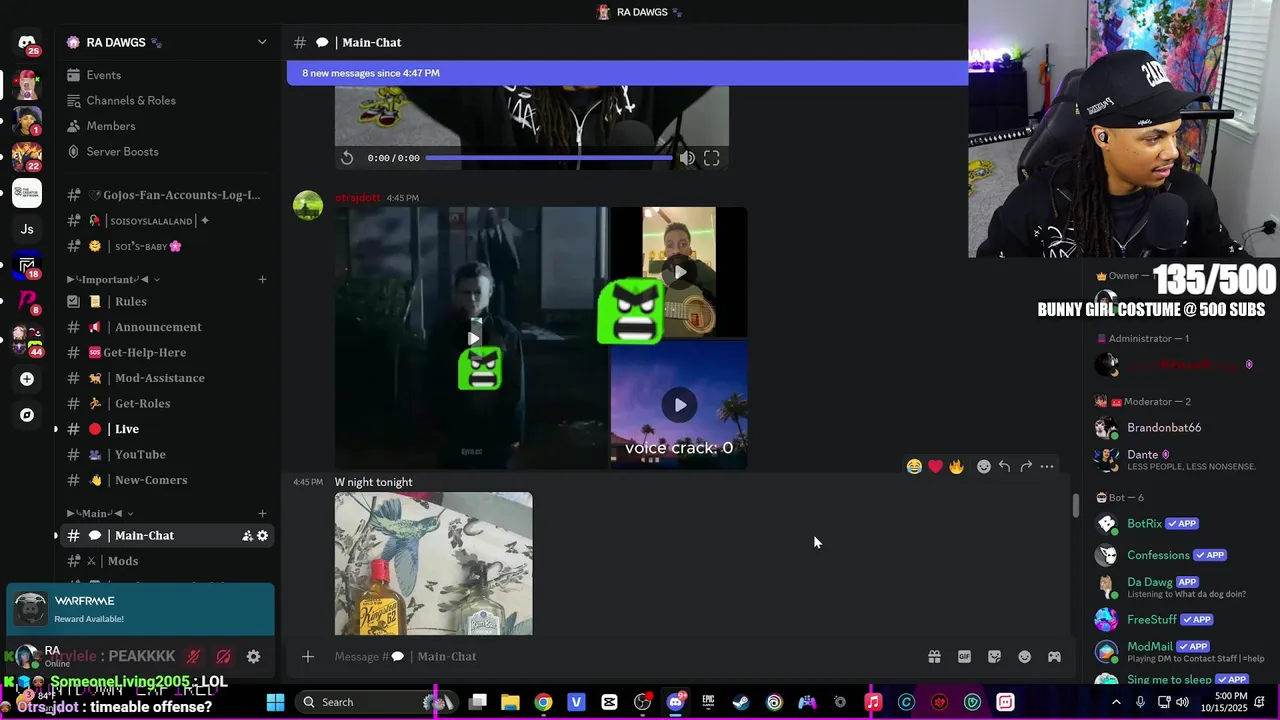Click Add a Server plus icon

pyautogui.click(x=27, y=379)
